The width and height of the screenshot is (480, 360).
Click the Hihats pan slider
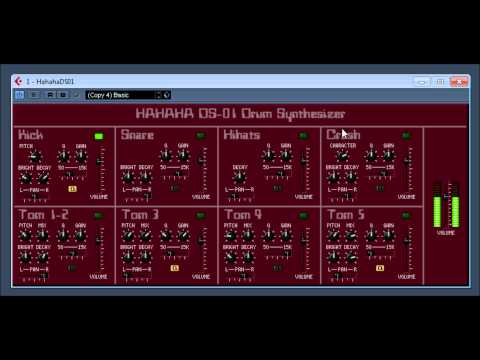coord(234,197)
